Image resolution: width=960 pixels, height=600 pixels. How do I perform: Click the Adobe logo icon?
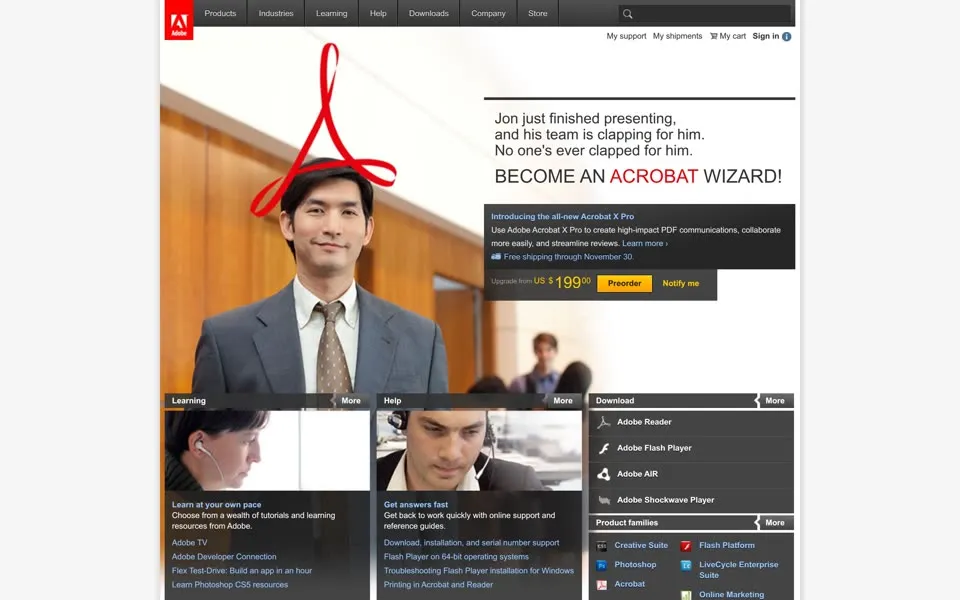click(179, 20)
